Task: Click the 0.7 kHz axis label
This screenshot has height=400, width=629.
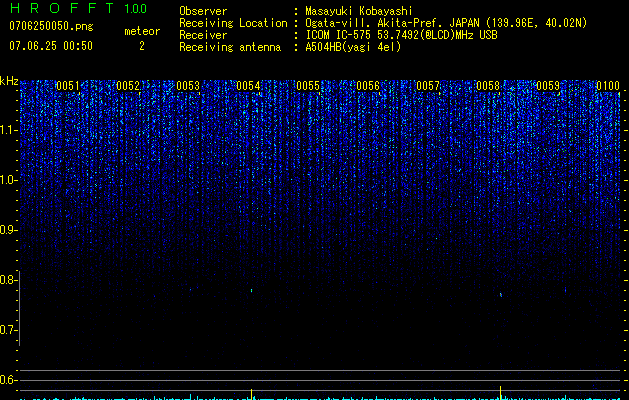Action: pyautogui.click(x=8, y=330)
